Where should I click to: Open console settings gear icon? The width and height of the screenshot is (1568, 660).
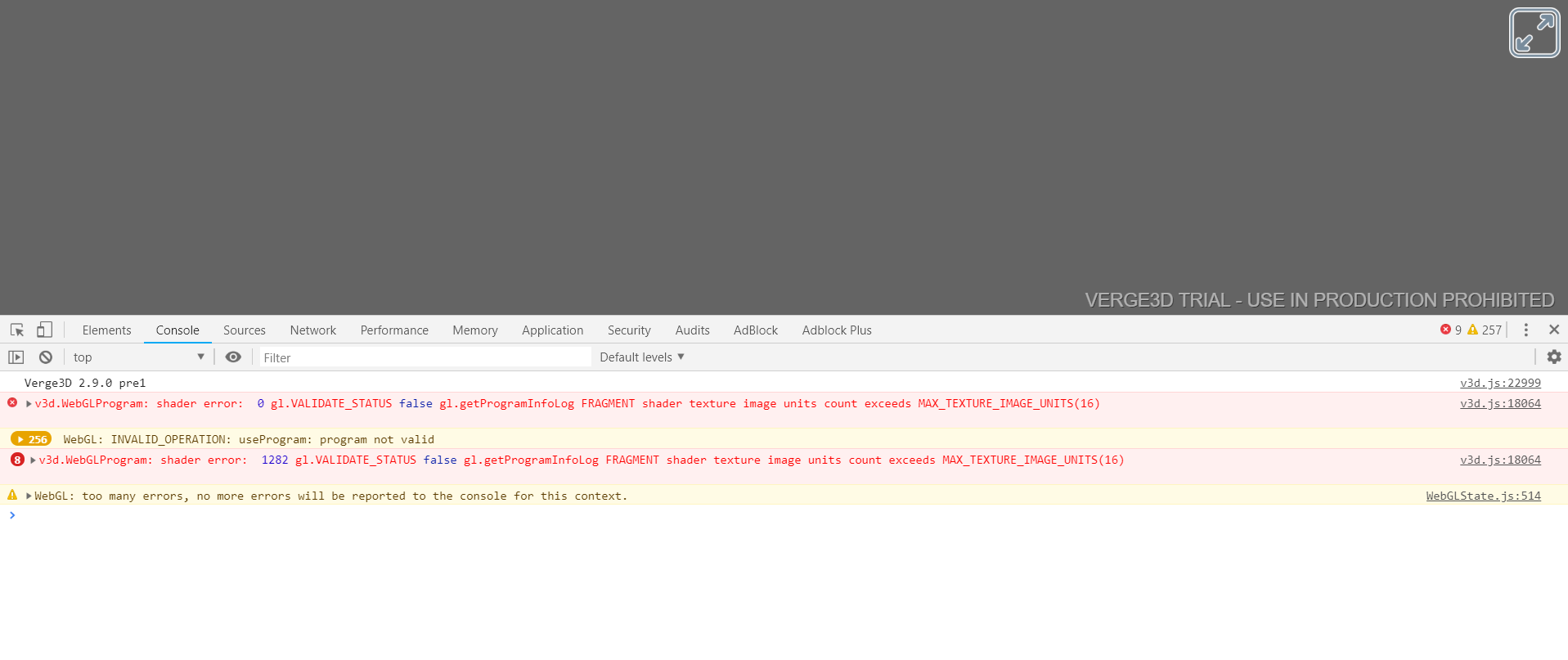(1554, 357)
